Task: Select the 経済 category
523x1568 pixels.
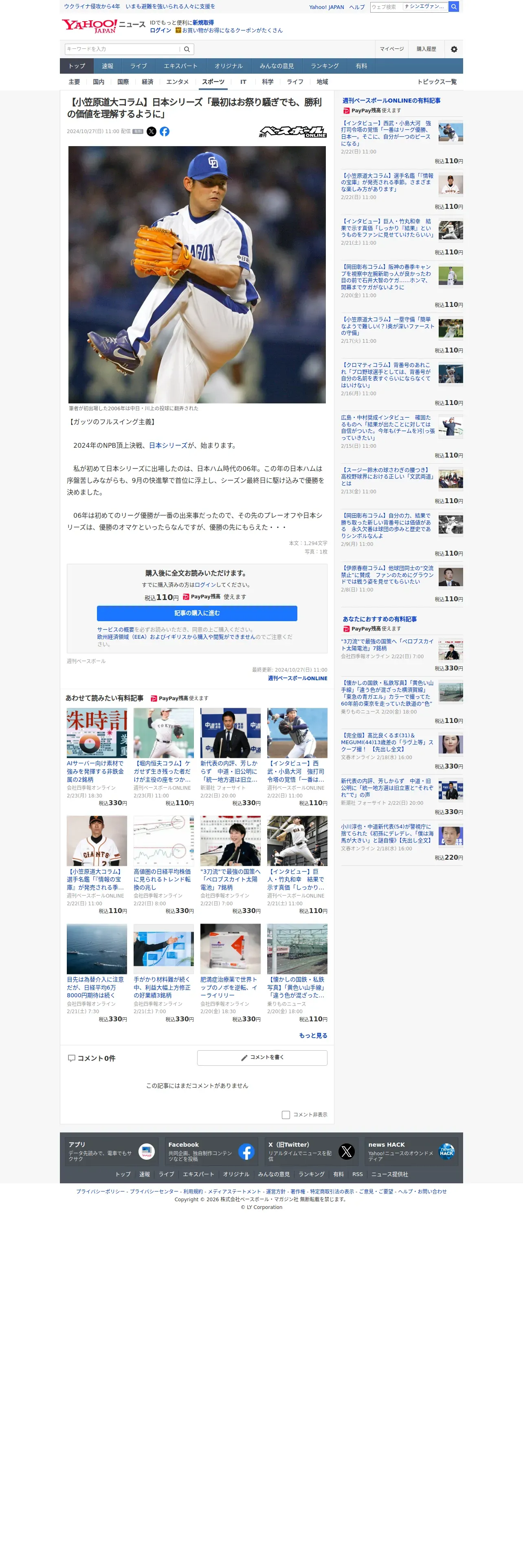Action: coord(147,82)
